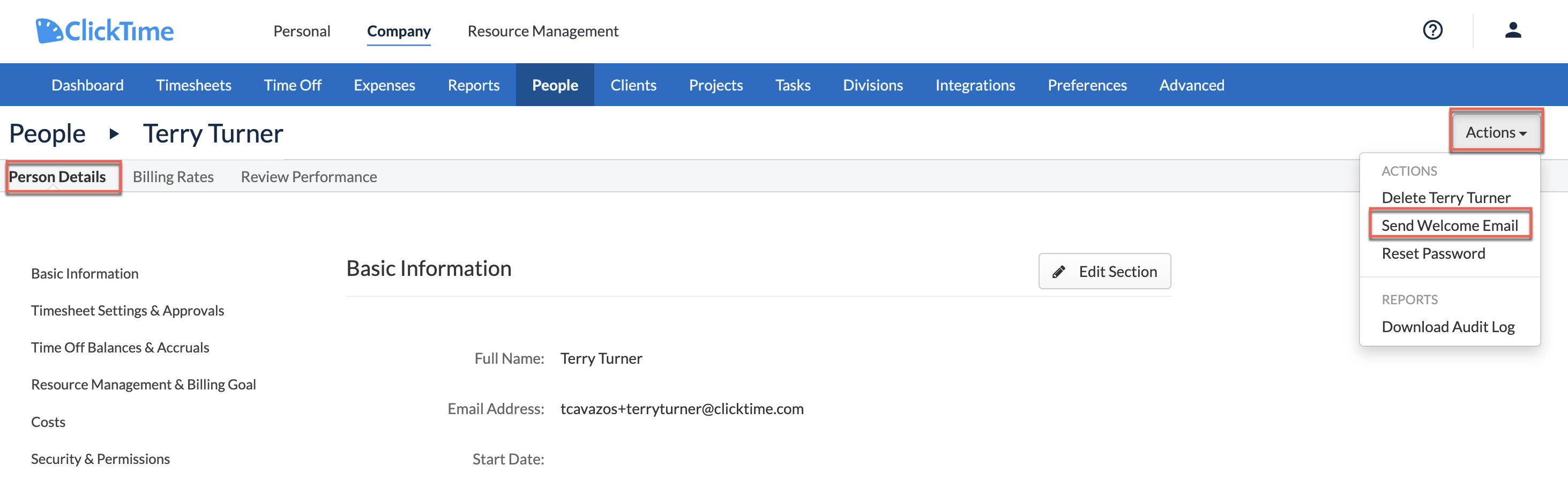Viewport: 1568px width, 480px height.
Task: Select the Company section
Action: [399, 31]
